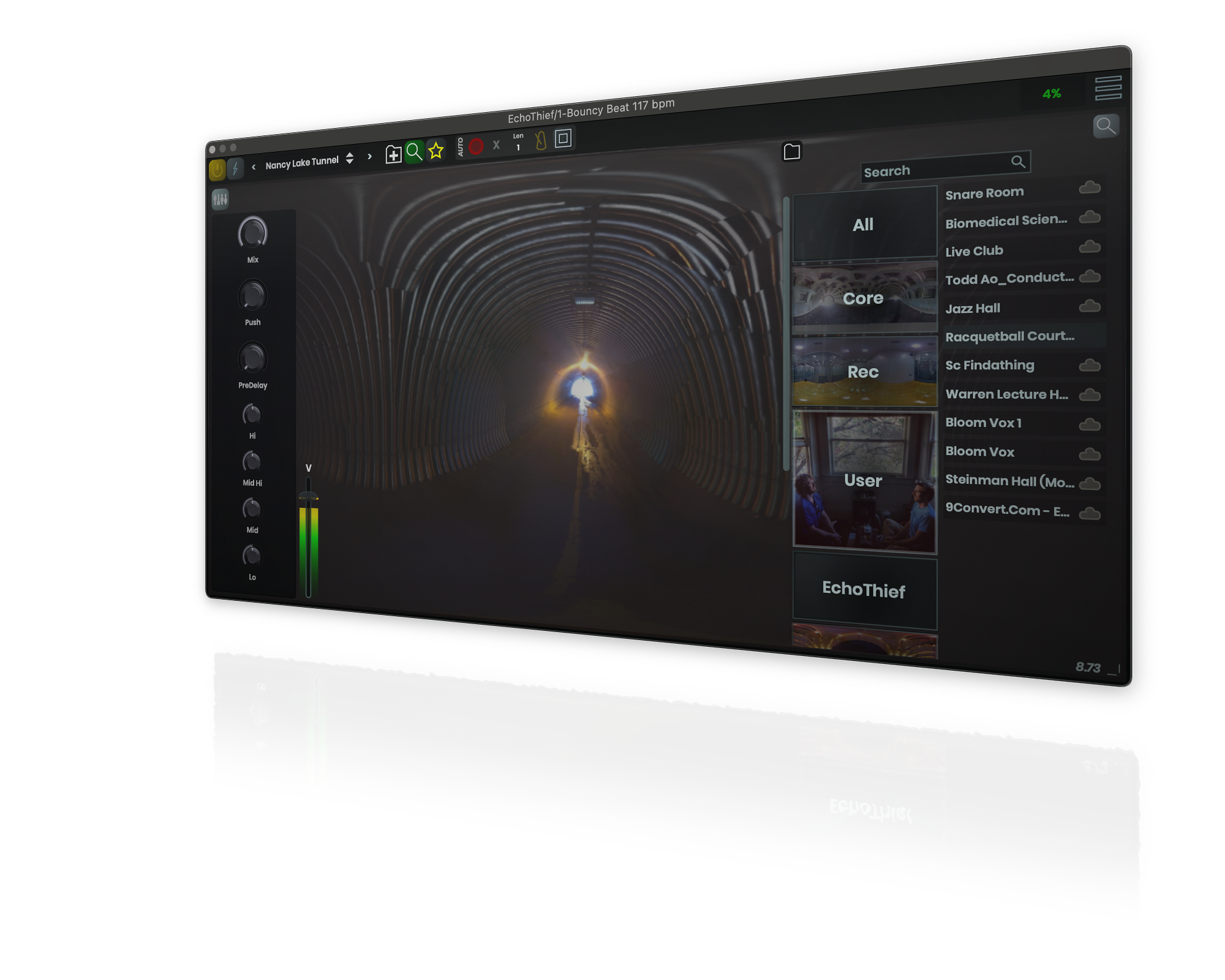Adjust the Mid EQ knob
The height and width of the screenshot is (980, 1225).
[x=252, y=509]
